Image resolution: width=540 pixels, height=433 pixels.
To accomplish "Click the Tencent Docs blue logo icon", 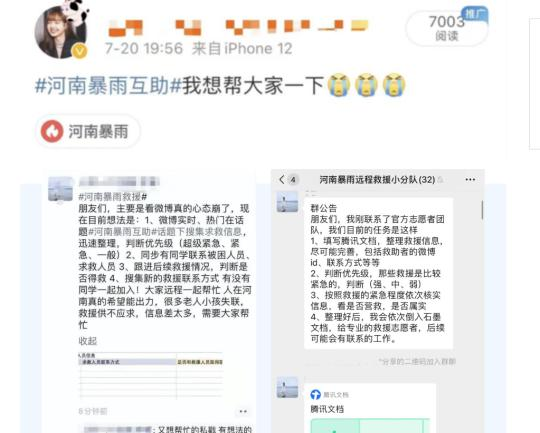I will (315, 395).
